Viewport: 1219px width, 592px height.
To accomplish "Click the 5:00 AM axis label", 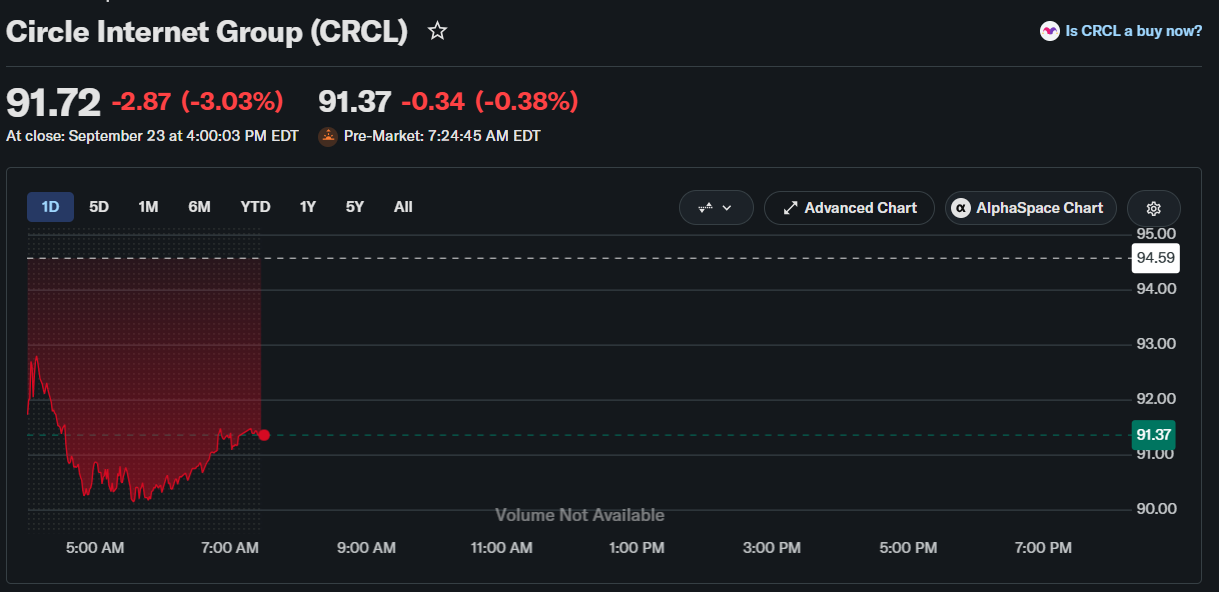I will [94, 548].
